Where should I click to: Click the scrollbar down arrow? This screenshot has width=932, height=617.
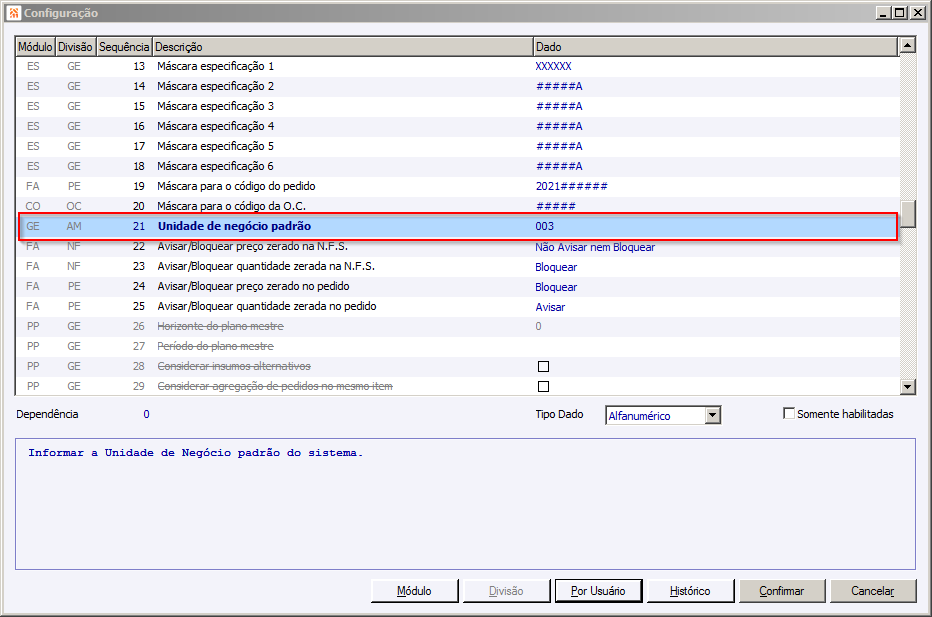[x=907, y=387]
